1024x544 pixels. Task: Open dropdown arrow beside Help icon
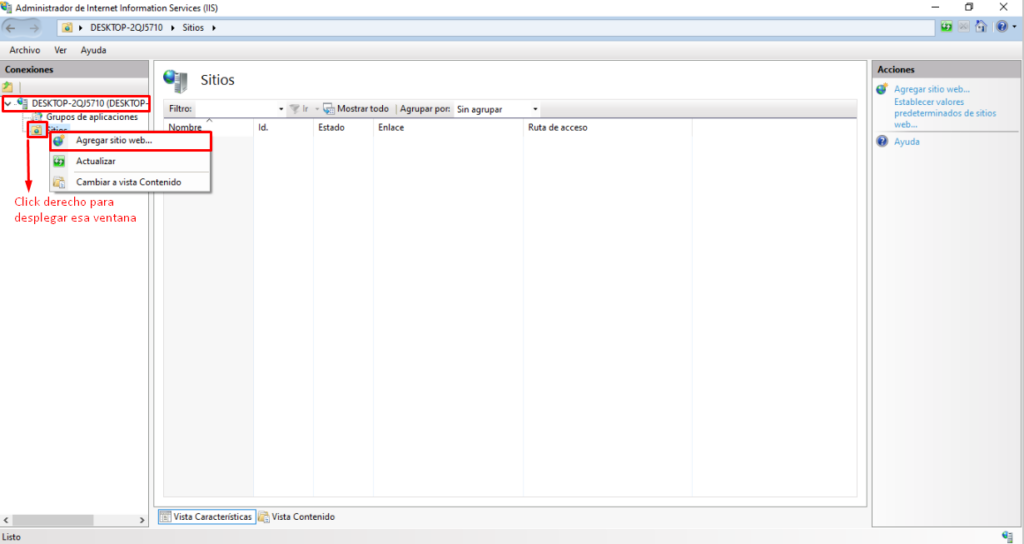[1014, 27]
